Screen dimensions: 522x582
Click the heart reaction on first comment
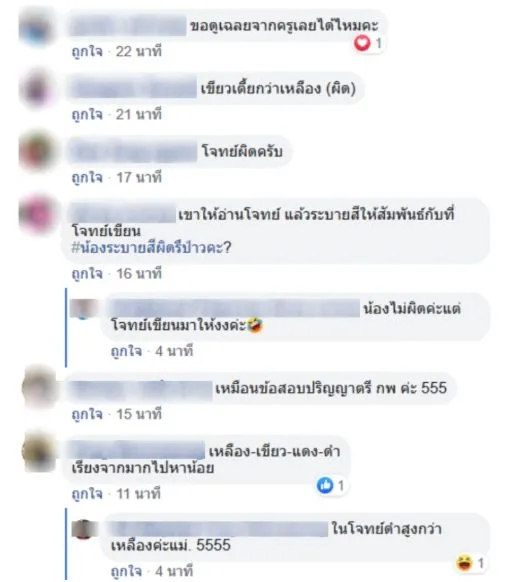point(362,43)
